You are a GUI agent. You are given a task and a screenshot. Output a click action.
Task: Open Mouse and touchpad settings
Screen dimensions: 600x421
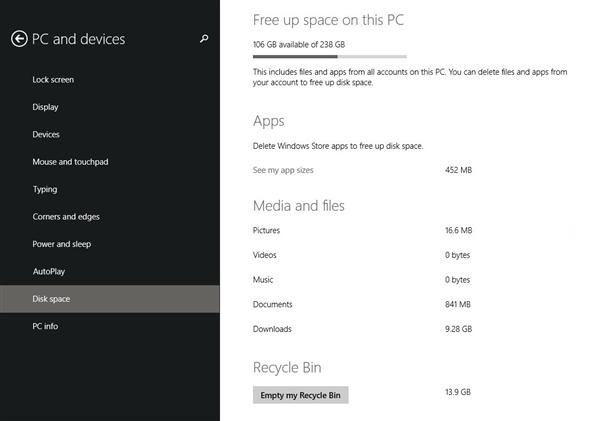pos(72,162)
